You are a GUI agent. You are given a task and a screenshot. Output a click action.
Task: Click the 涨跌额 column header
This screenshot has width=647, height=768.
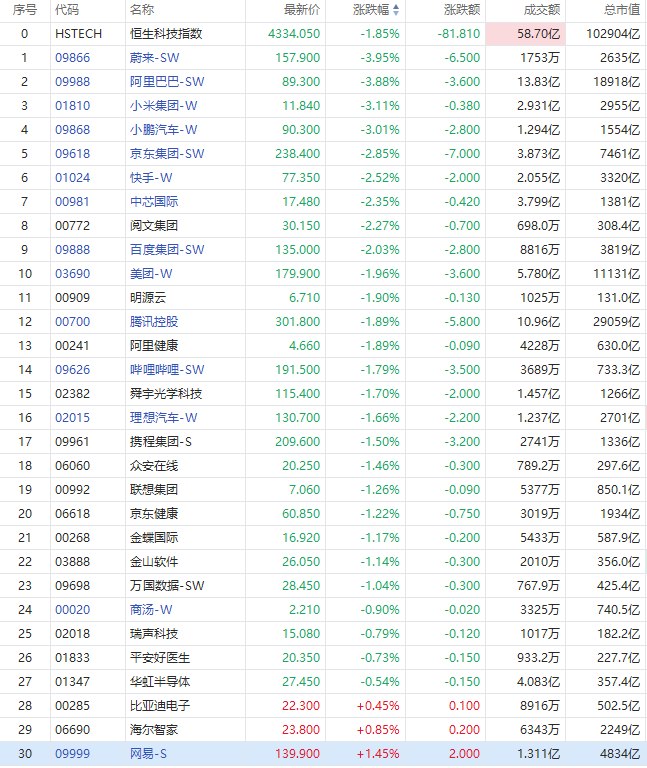click(x=446, y=10)
